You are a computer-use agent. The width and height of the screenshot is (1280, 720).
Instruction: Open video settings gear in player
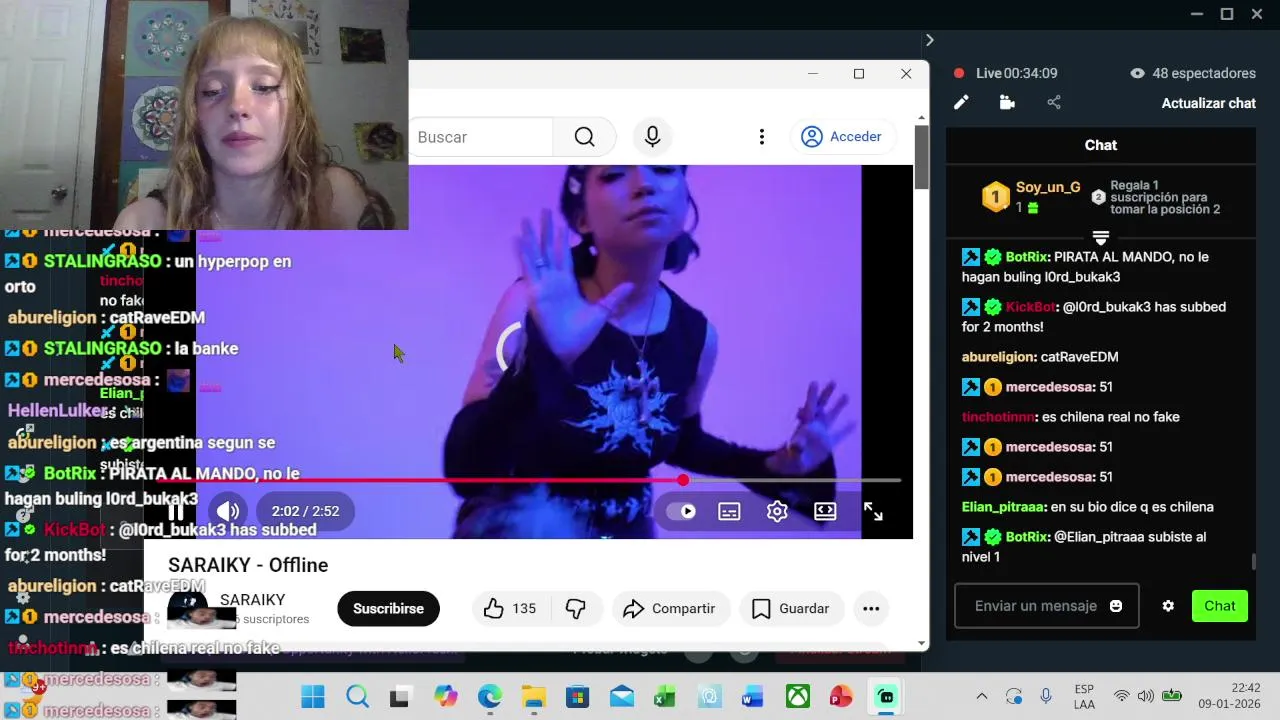[x=777, y=511]
